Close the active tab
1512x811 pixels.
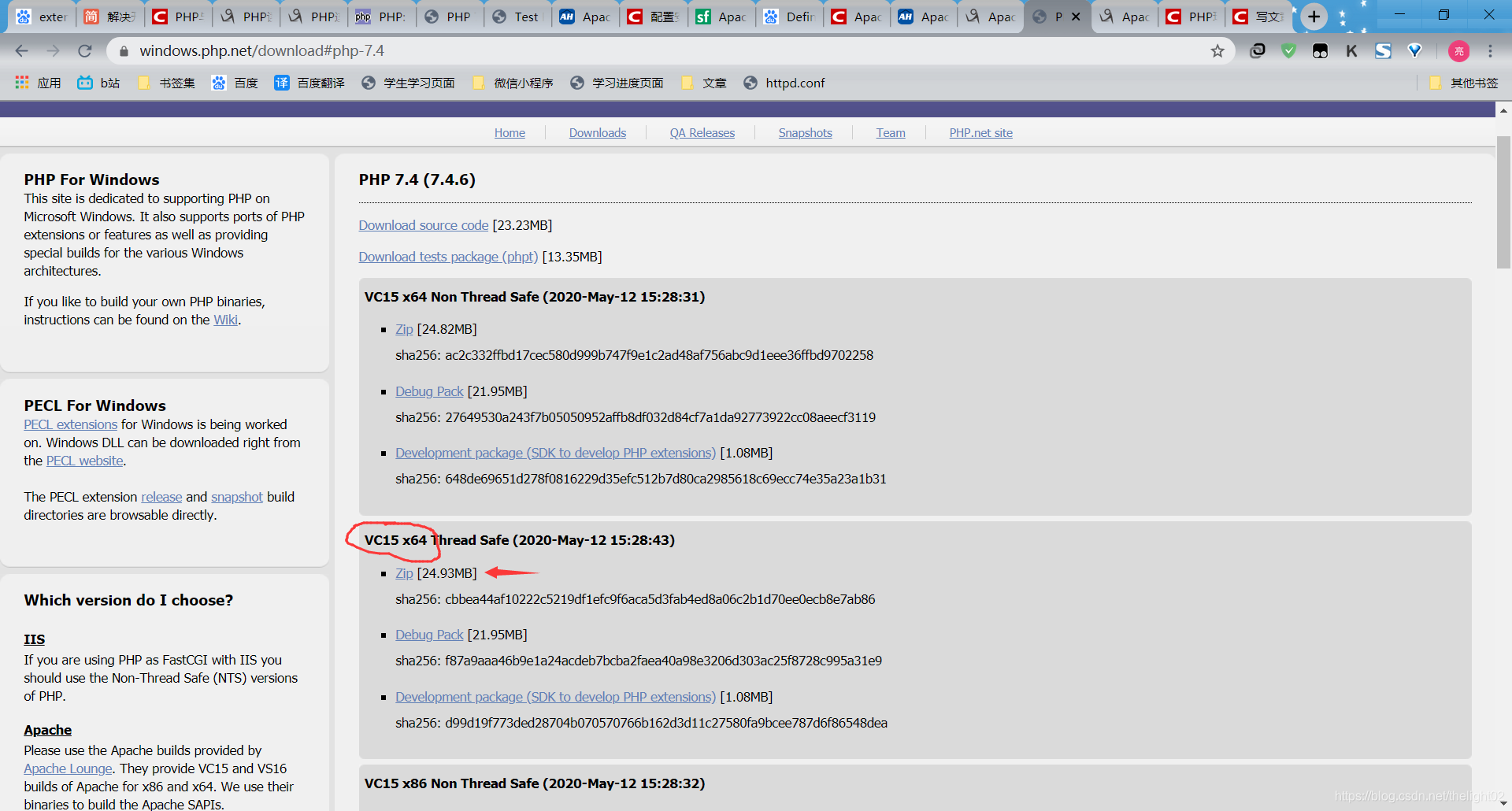1076,17
